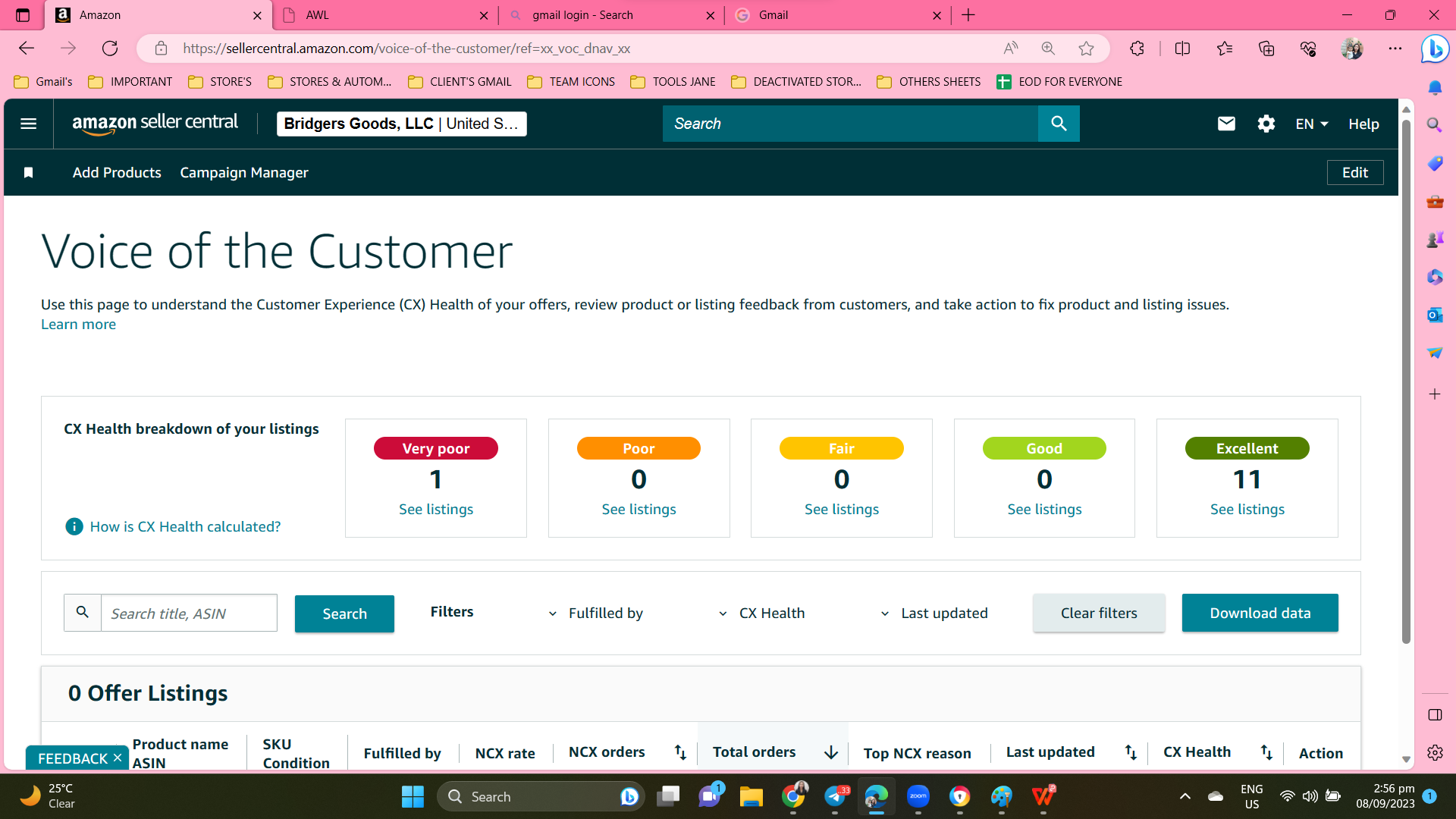
Task: Sort table by Last updated arrows
Action: click(1131, 752)
